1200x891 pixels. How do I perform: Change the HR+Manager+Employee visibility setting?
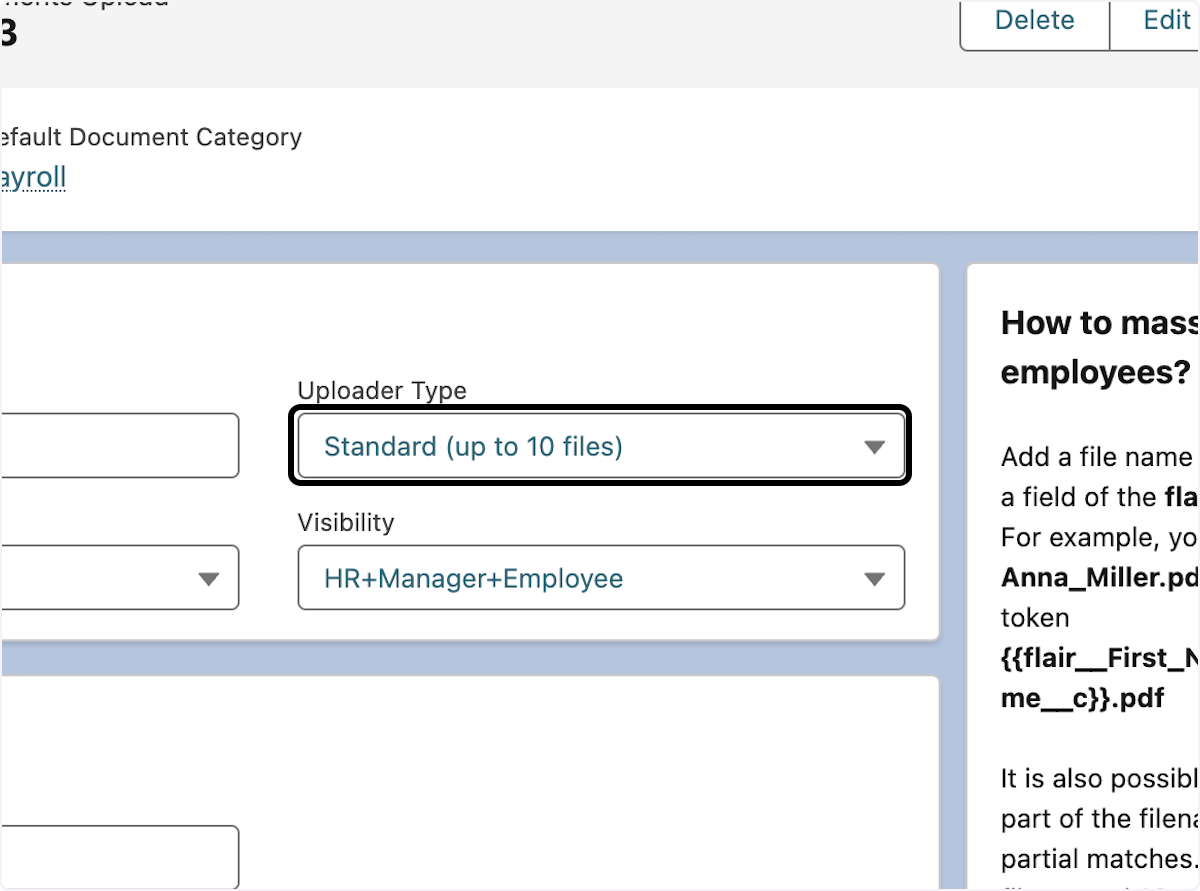[474, 578]
